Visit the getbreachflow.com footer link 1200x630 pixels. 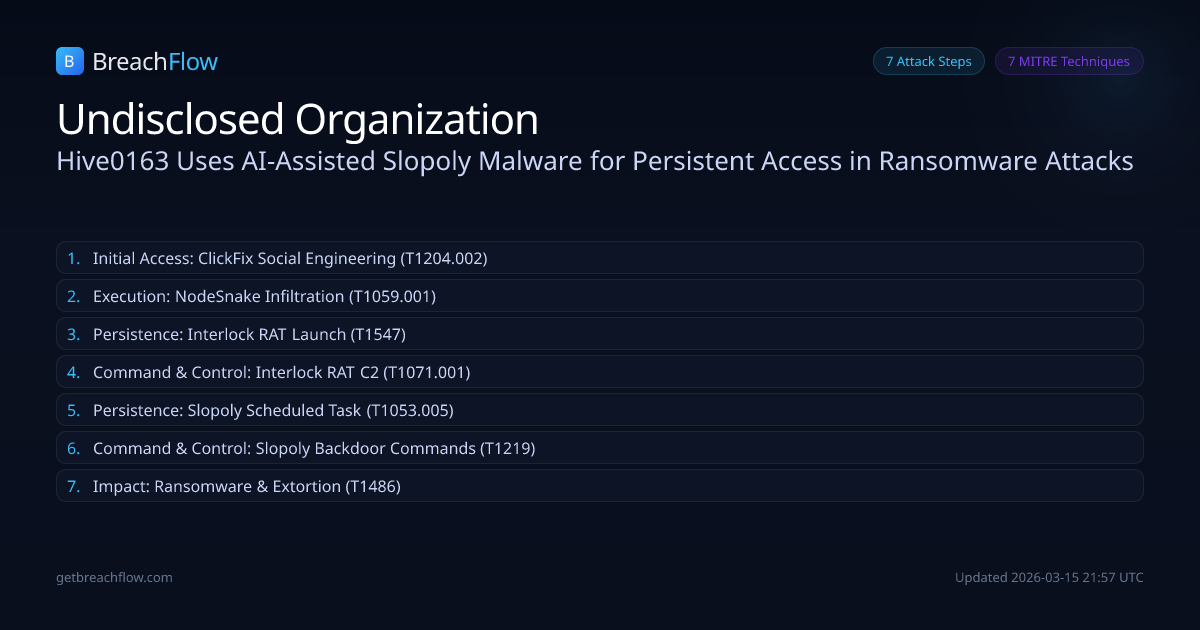point(114,578)
